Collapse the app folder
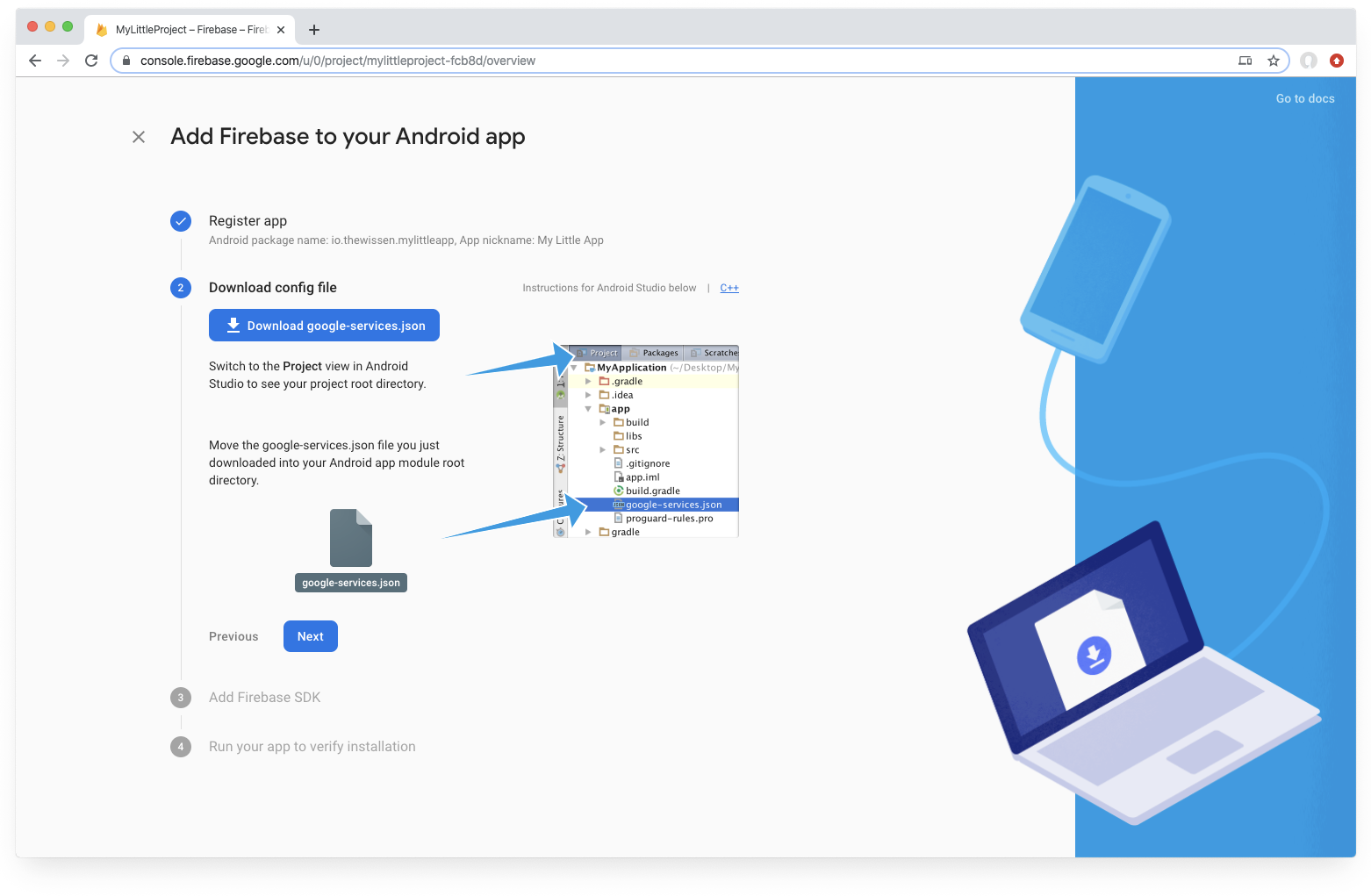Viewport: 1371px width, 896px height. pyautogui.click(x=588, y=408)
